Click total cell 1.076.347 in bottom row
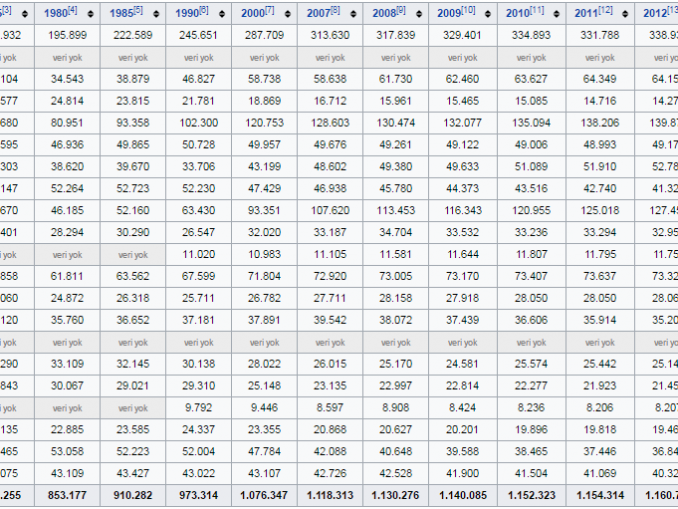Viewport: 678px width, 509px height. click(264, 494)
